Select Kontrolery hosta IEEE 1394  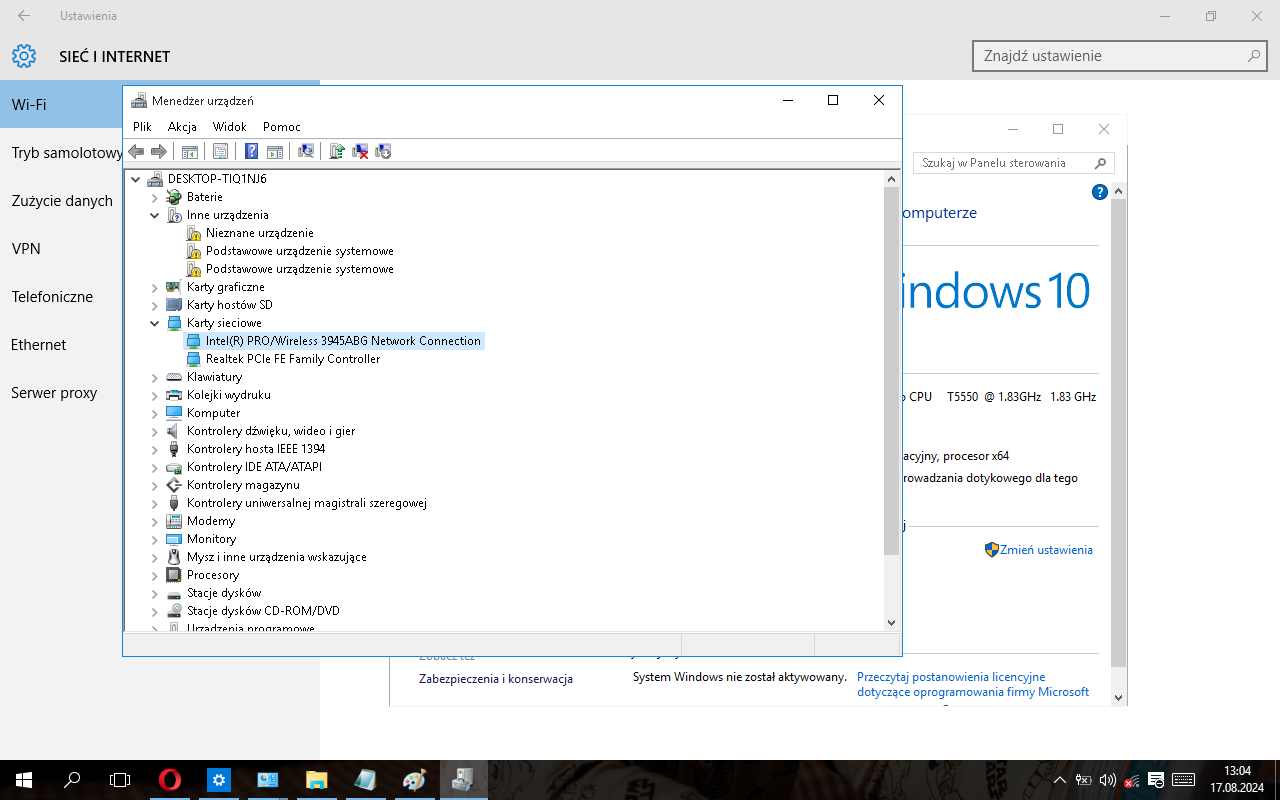point(256,449)
